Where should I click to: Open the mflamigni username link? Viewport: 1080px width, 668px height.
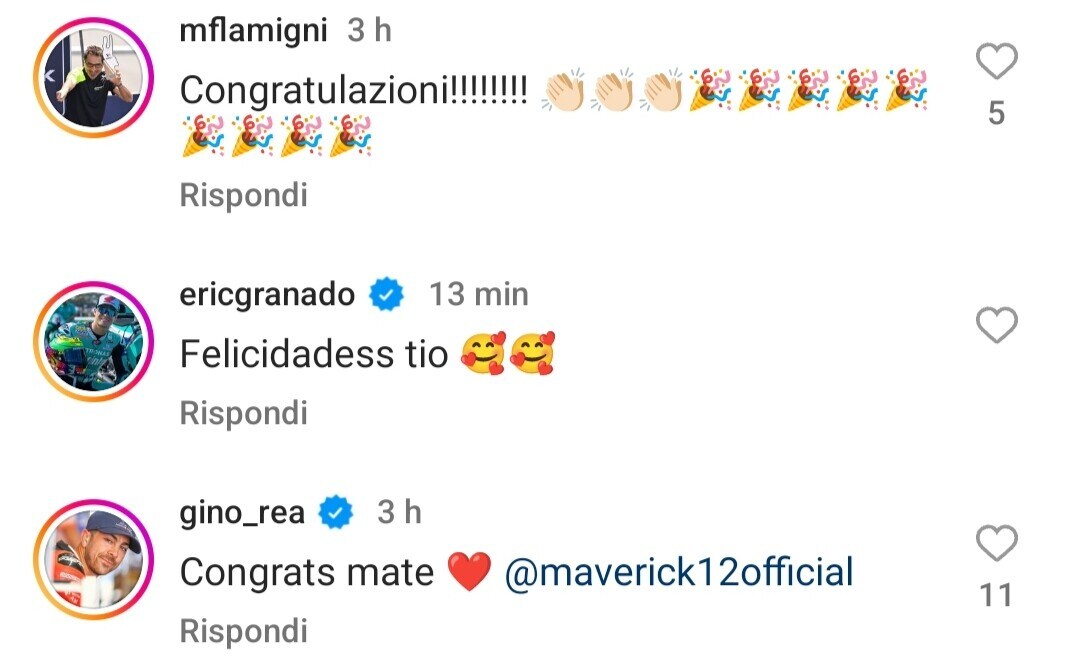click(253, 31)
